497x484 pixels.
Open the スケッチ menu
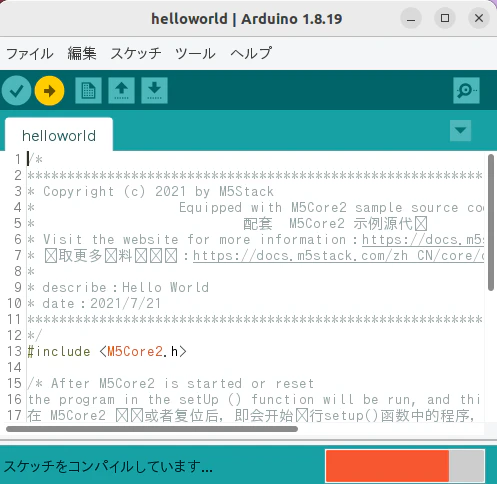(x=136, y=54)
